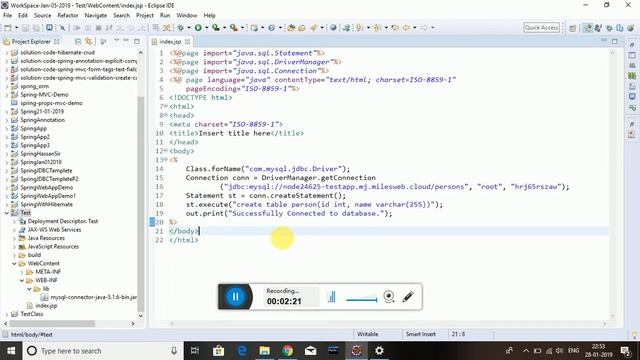This screenshot has height=360, width=640.
Task: Pause the screen recording
Action: [x=236, y=297]
